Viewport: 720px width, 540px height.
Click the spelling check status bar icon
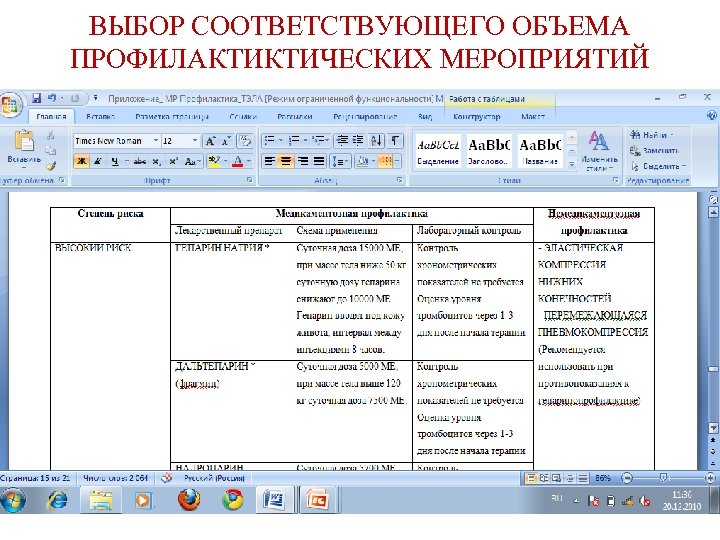pyautogui.click(x=167, y=478)
